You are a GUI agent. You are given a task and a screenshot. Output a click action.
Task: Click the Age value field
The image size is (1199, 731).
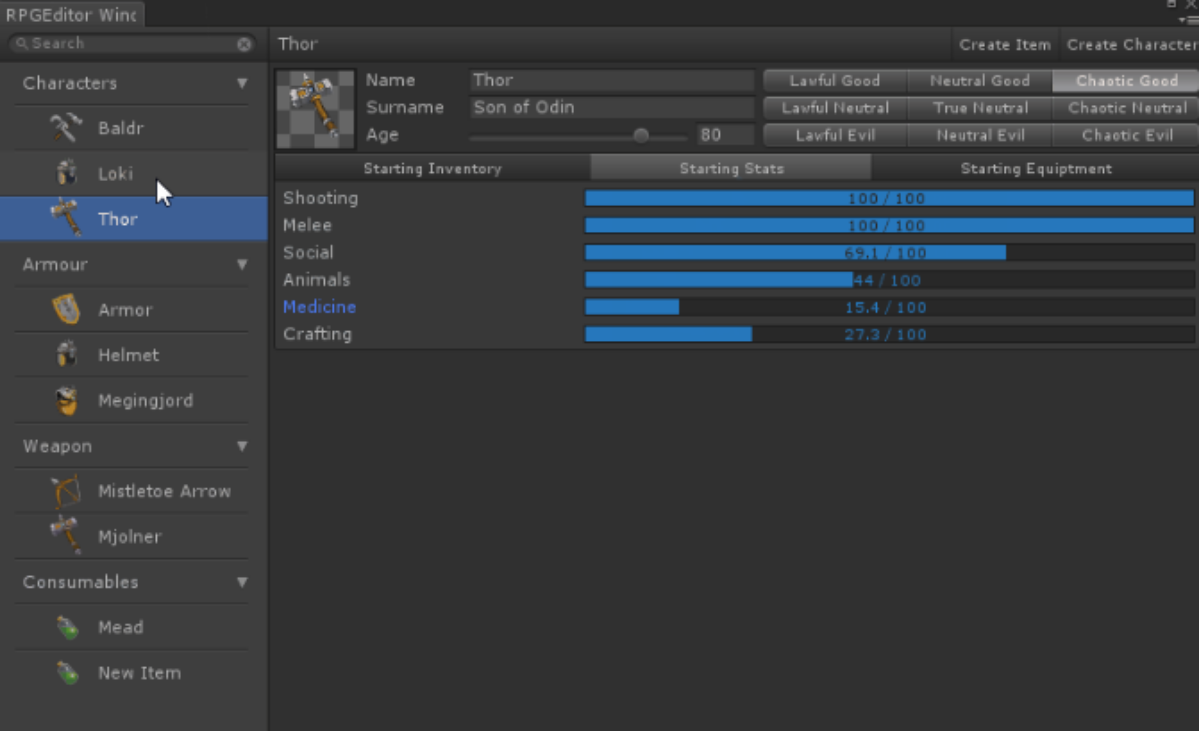pos(725,135)
